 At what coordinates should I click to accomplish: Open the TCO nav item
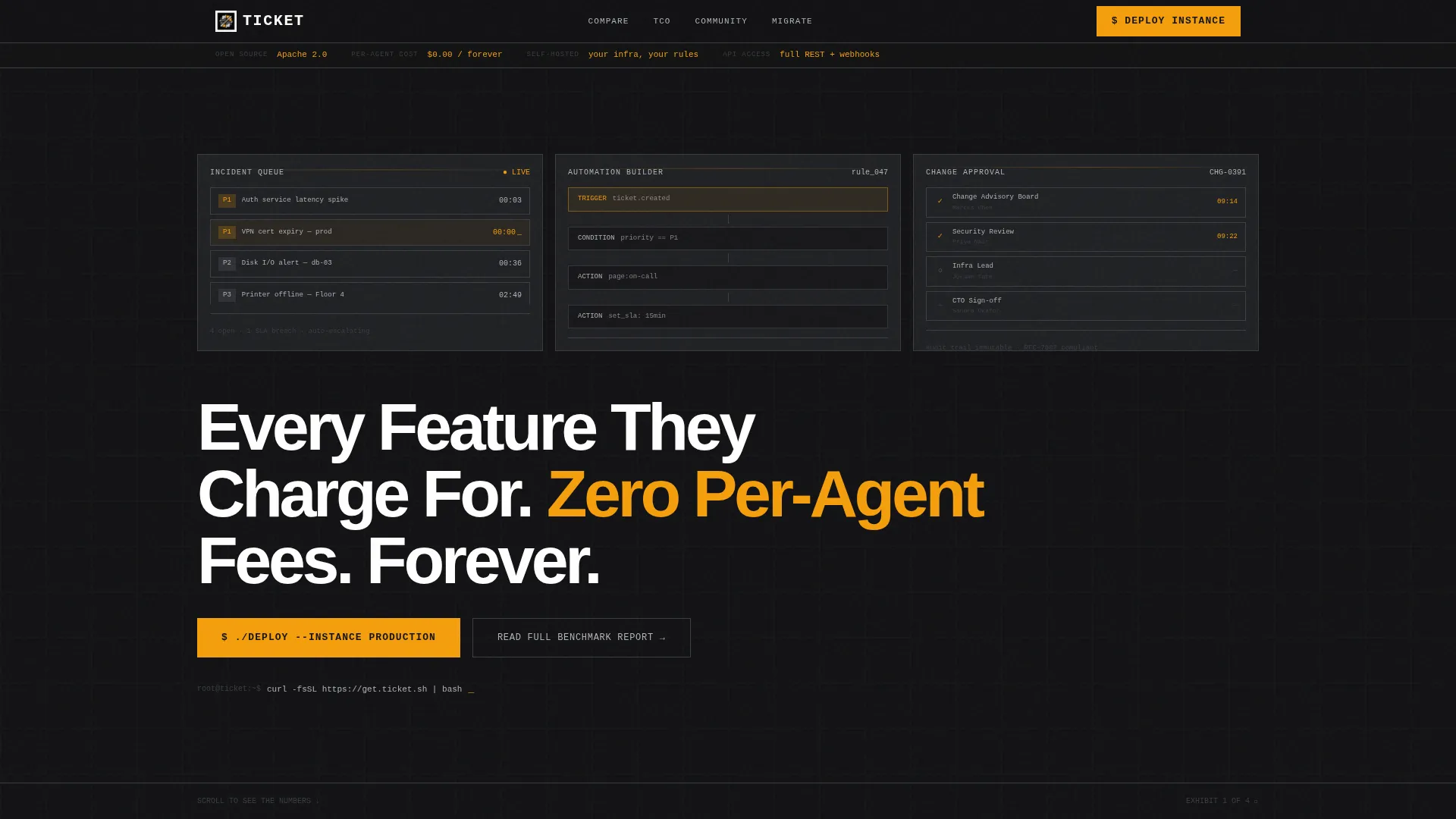pos(662,21)
